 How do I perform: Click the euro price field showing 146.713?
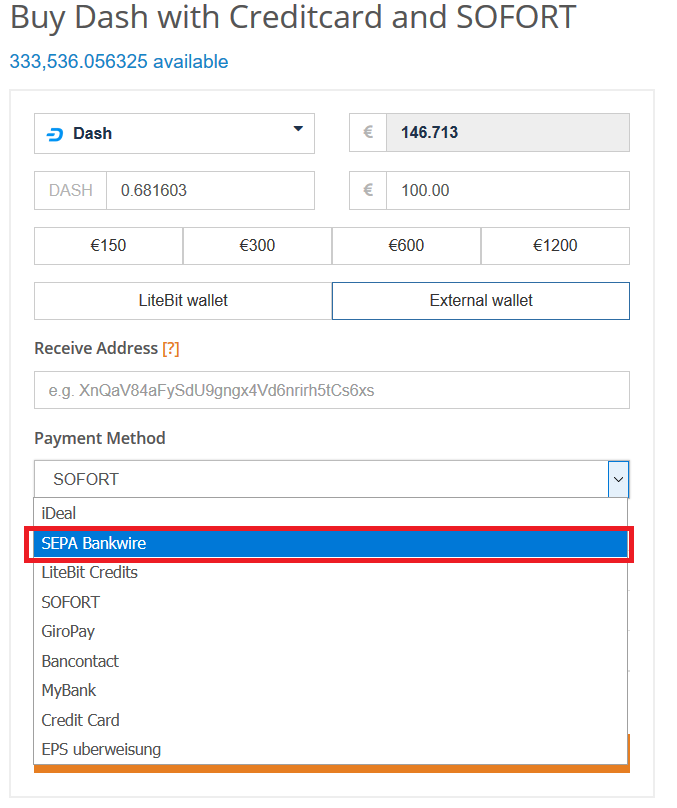click(x=507, y=133)
